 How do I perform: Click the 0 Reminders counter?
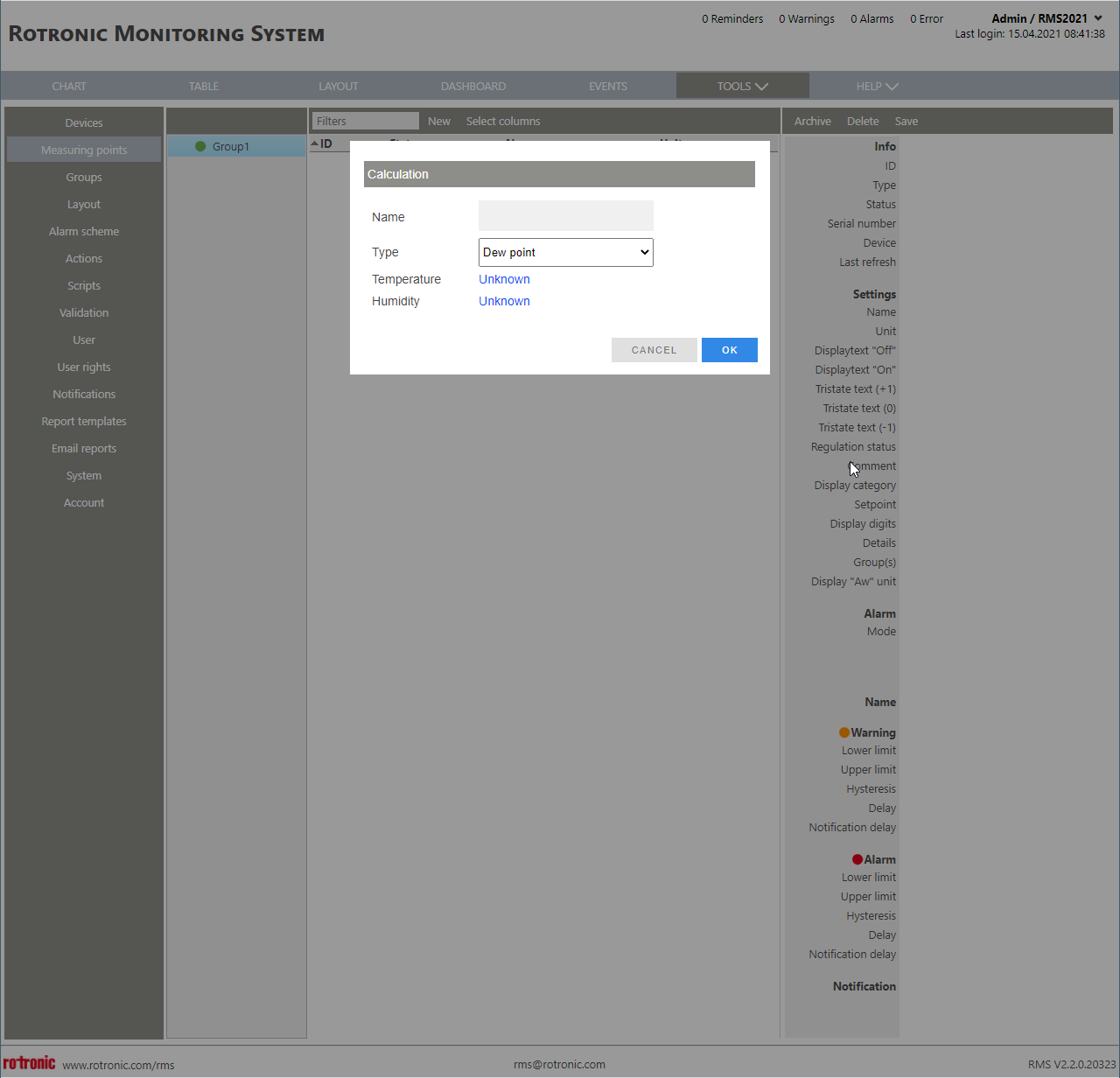(x=732, y=18)
